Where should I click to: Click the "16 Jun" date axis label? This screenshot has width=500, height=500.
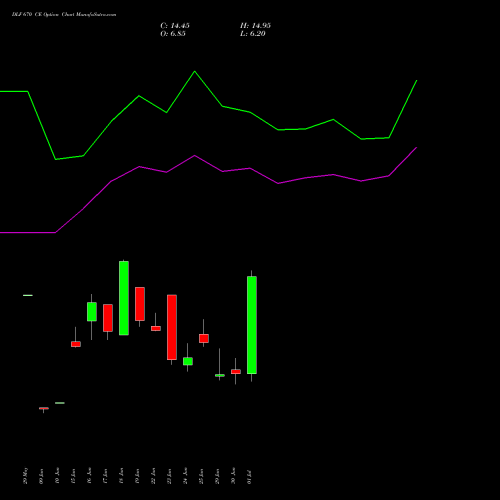[x=90, y=476]
